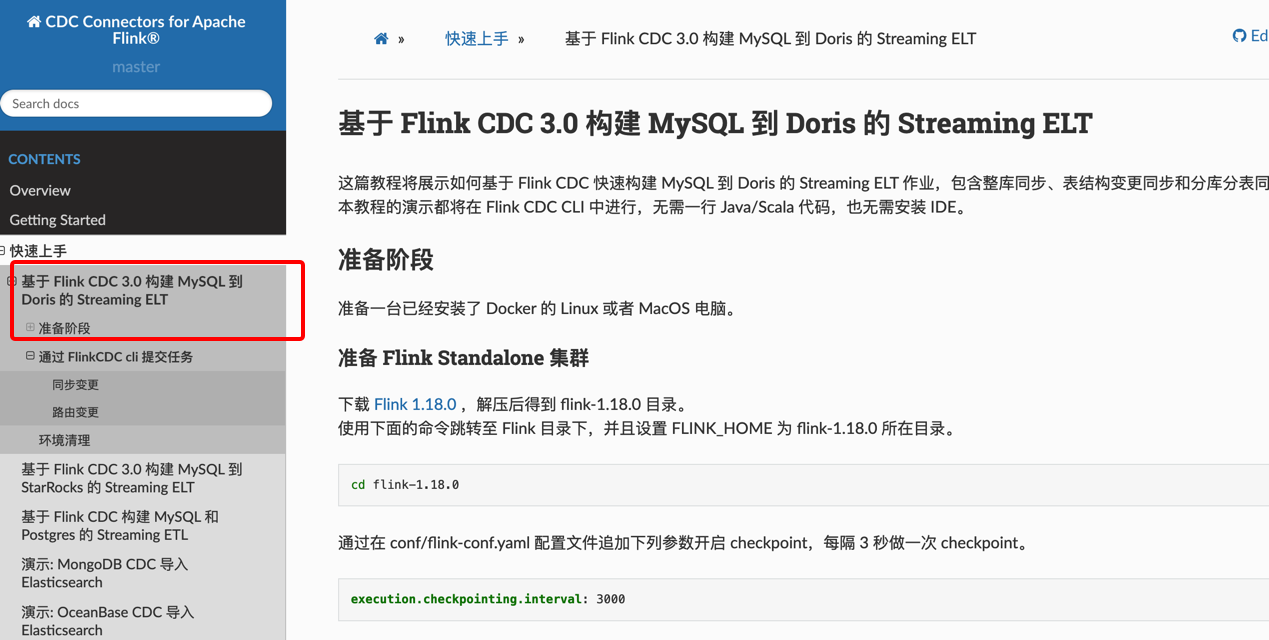Expand the 准备阶段 section with its plus icon
Screen dimensions: 1269x640
[30, 327]
